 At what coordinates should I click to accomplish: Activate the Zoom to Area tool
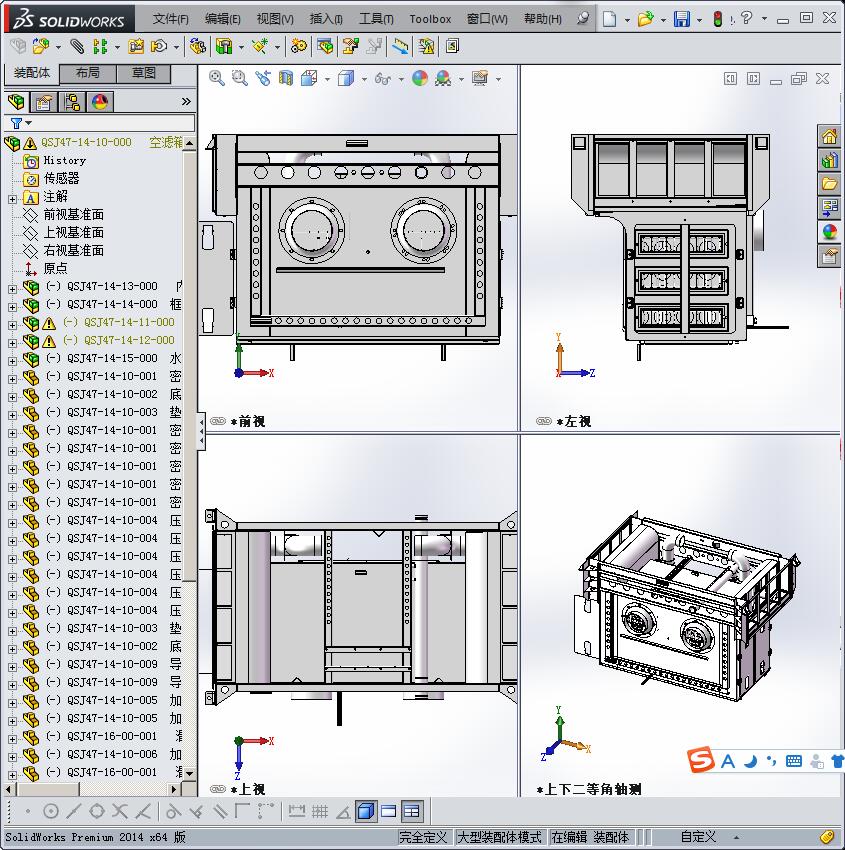coord(240,78)
